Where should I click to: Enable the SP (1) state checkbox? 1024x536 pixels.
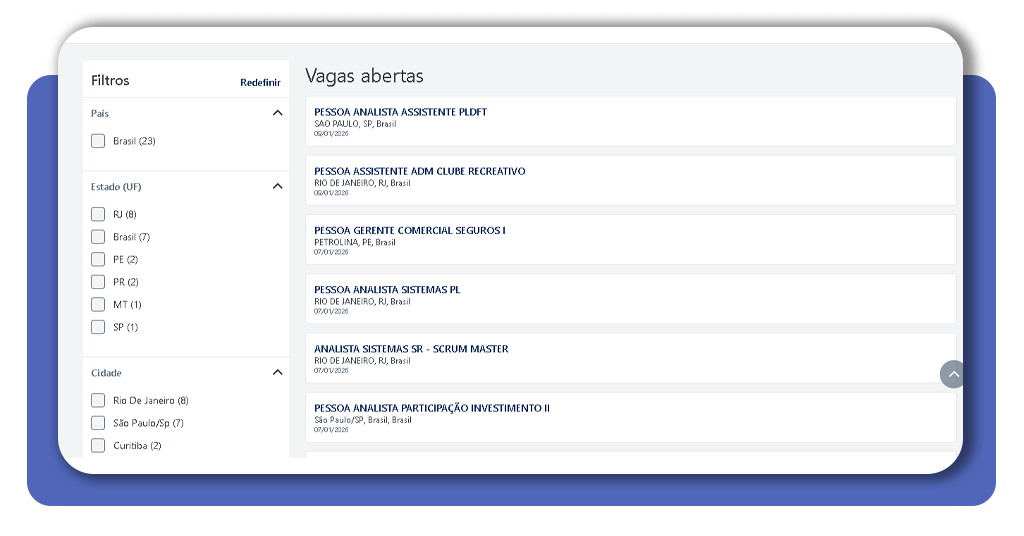pos(98,327)
